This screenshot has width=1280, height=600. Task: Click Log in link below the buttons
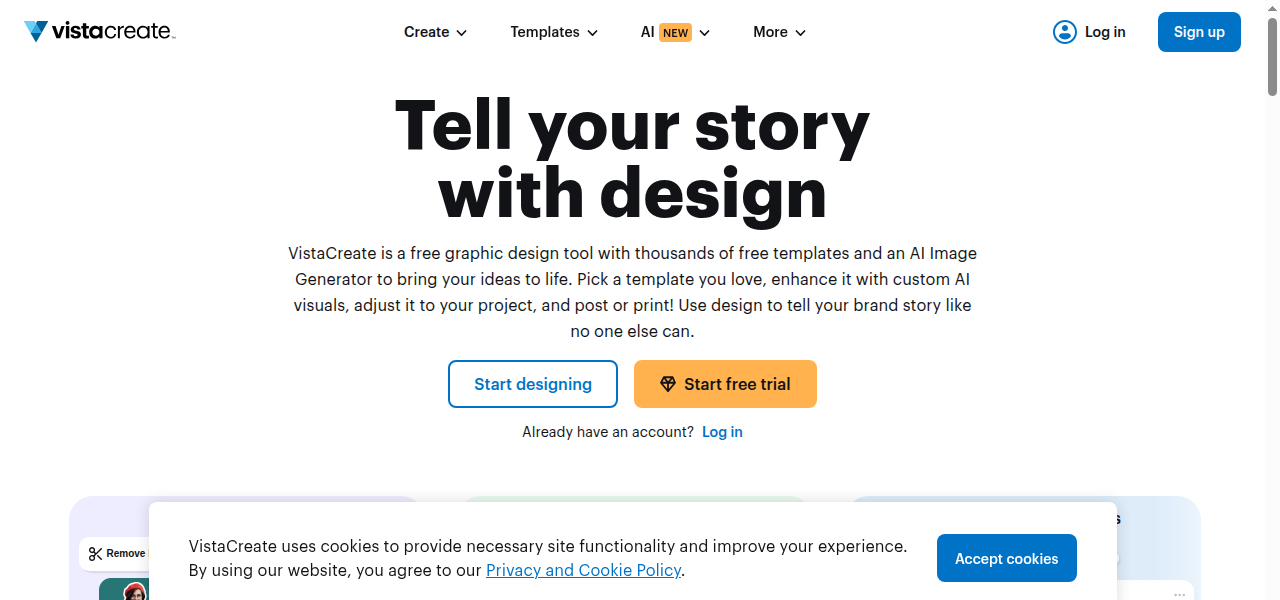click(722, 432)
